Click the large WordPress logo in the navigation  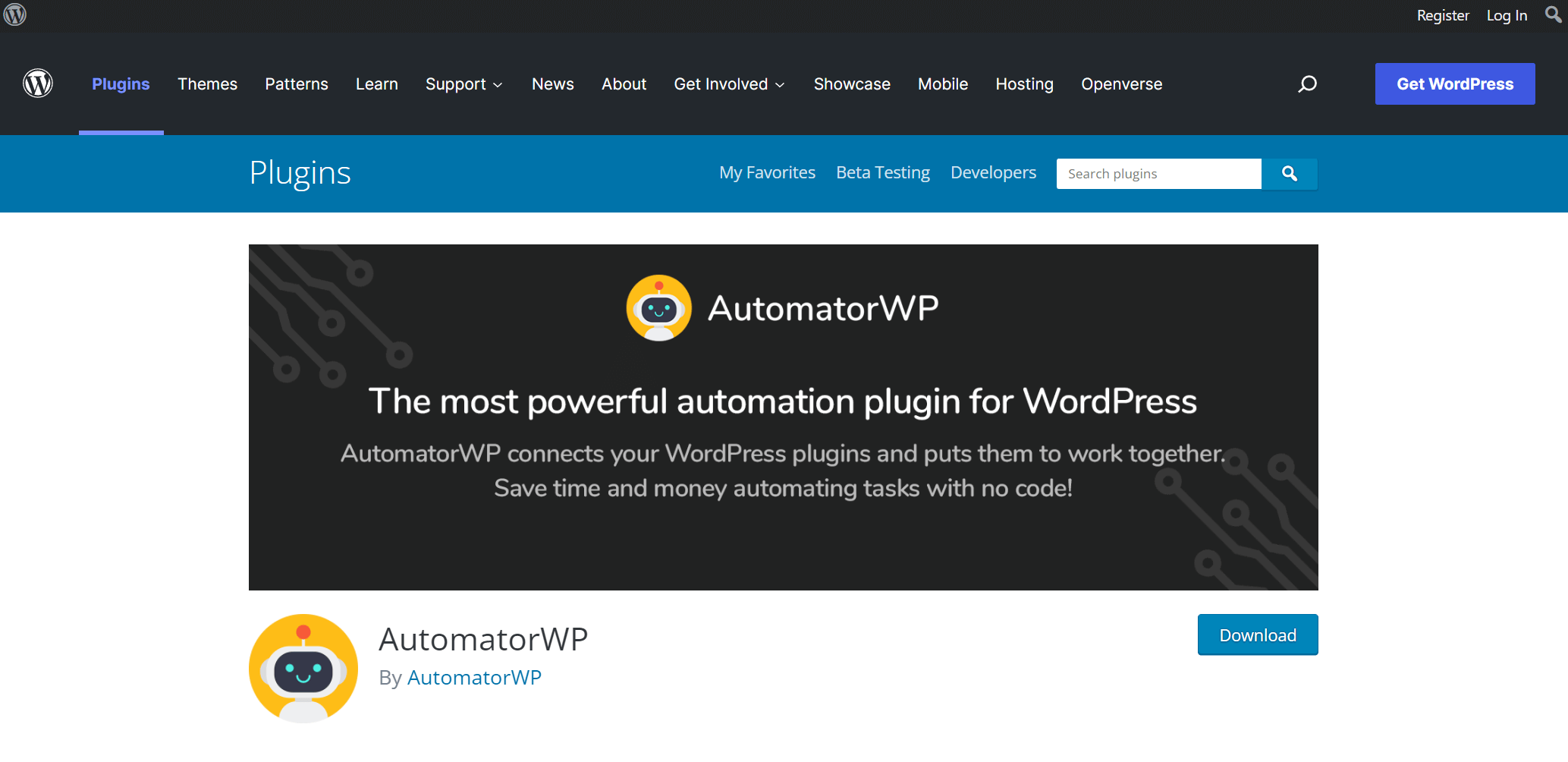click(38, 83)
